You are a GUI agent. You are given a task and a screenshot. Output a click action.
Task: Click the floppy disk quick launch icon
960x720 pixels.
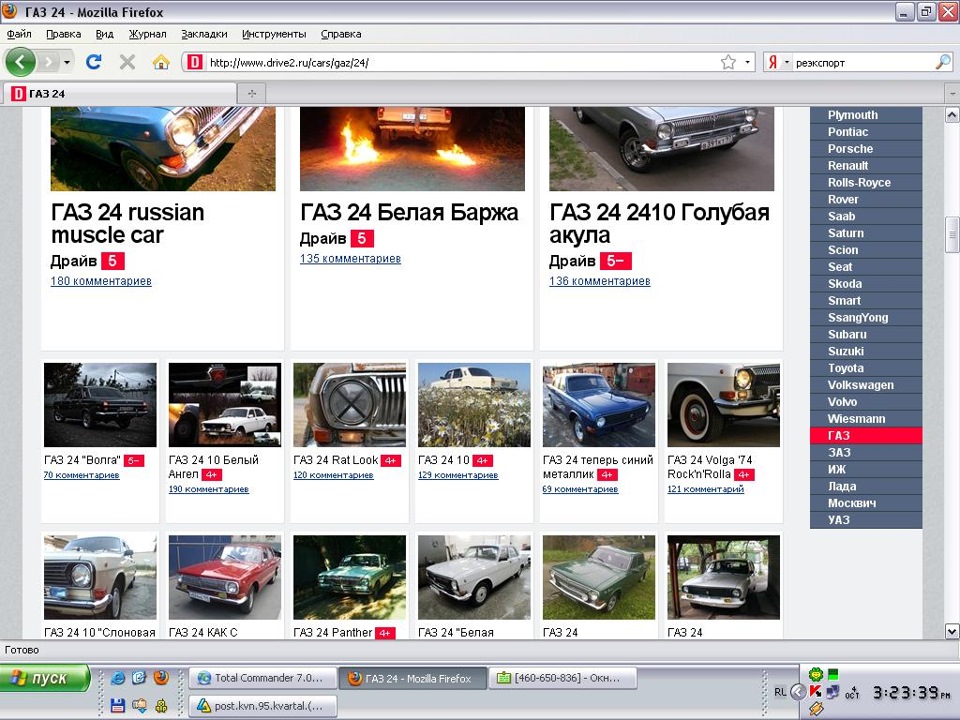(118, 705)
